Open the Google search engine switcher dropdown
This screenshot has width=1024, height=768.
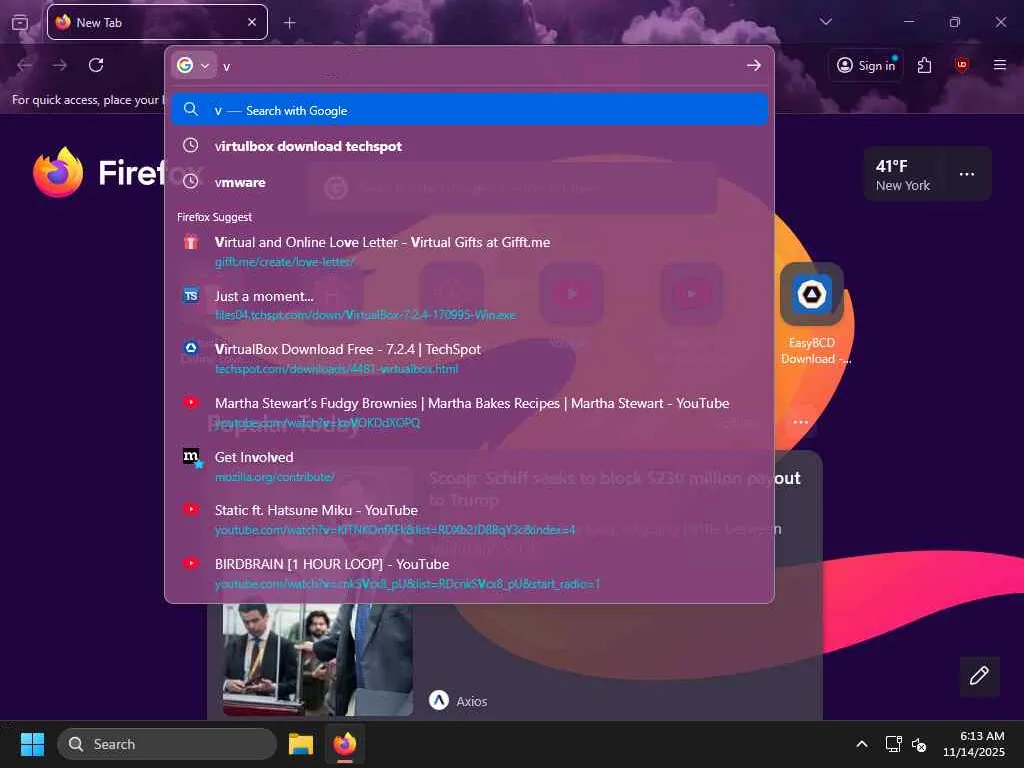click(x=194, y=65)
